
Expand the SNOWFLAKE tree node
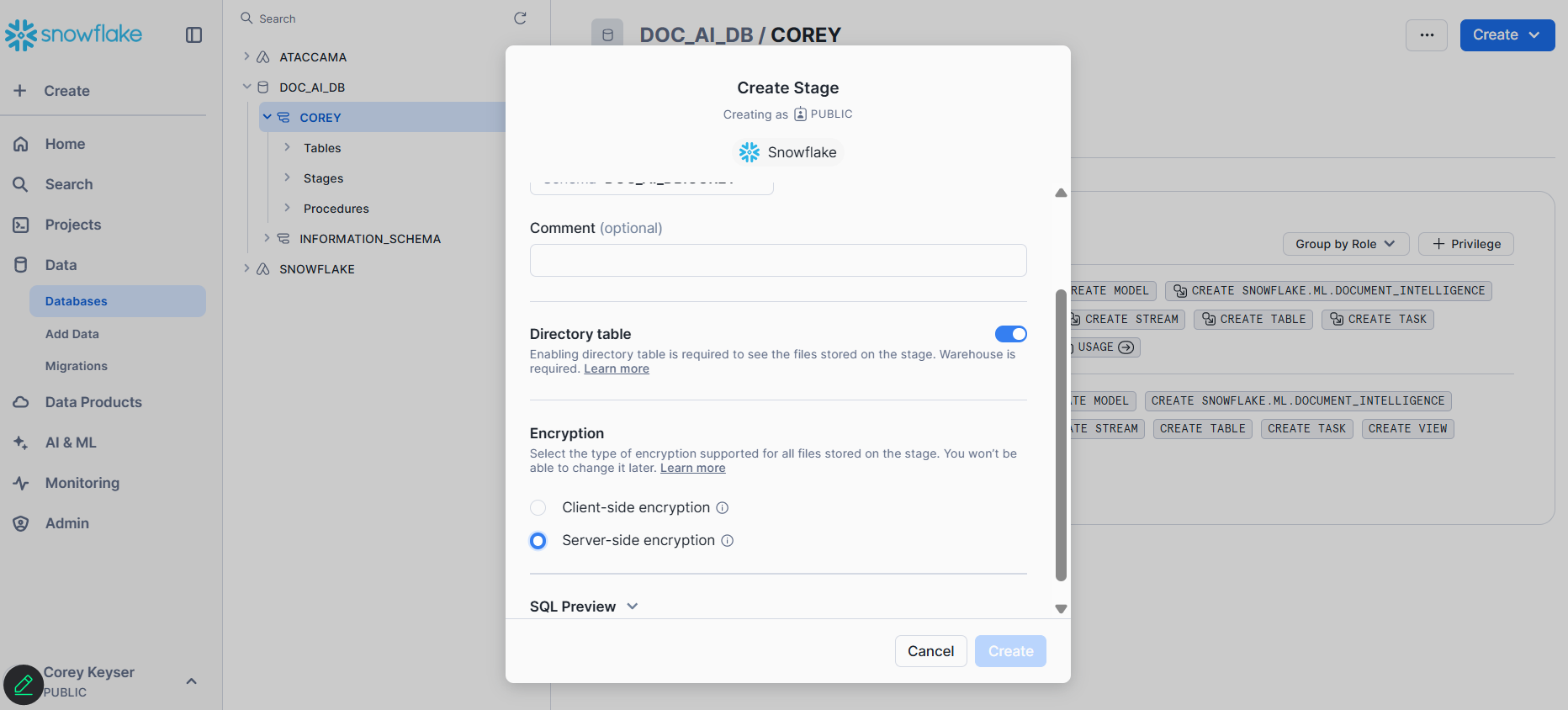click(x=246, y=268)
